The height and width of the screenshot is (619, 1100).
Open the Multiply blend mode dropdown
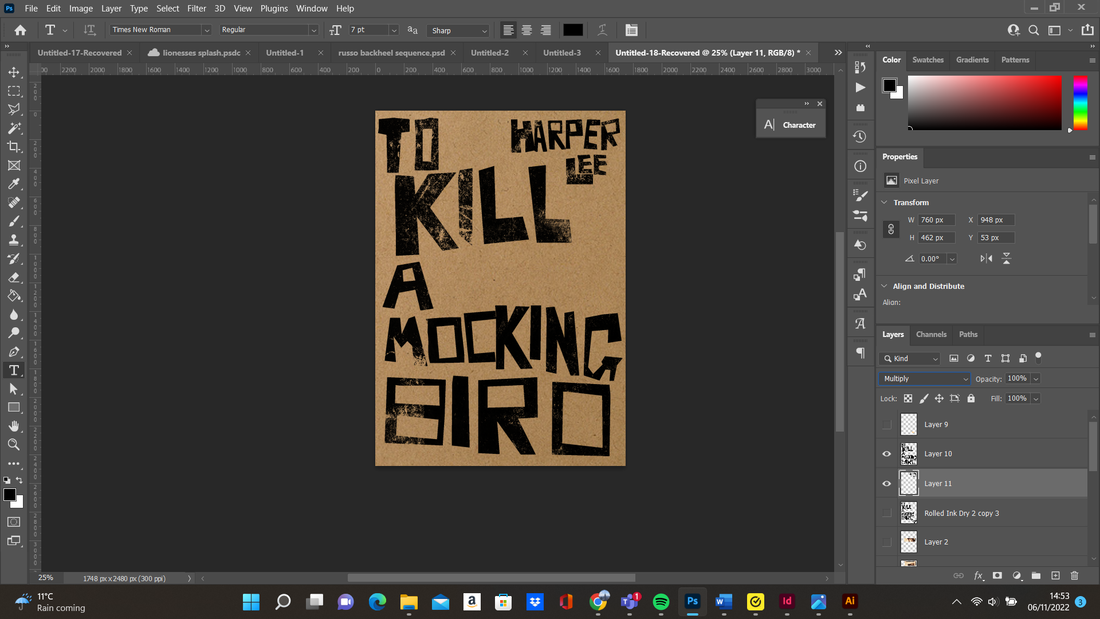924,379
